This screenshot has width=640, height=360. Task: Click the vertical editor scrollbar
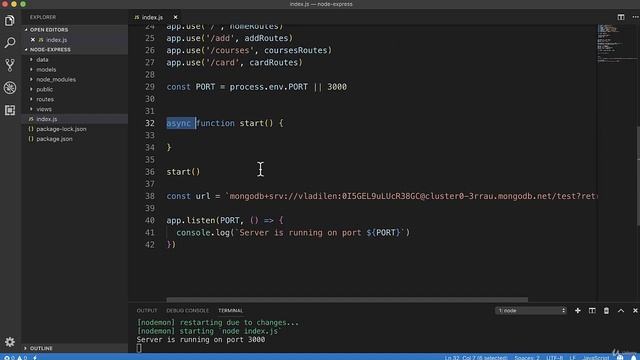click(x=638, y=176)
